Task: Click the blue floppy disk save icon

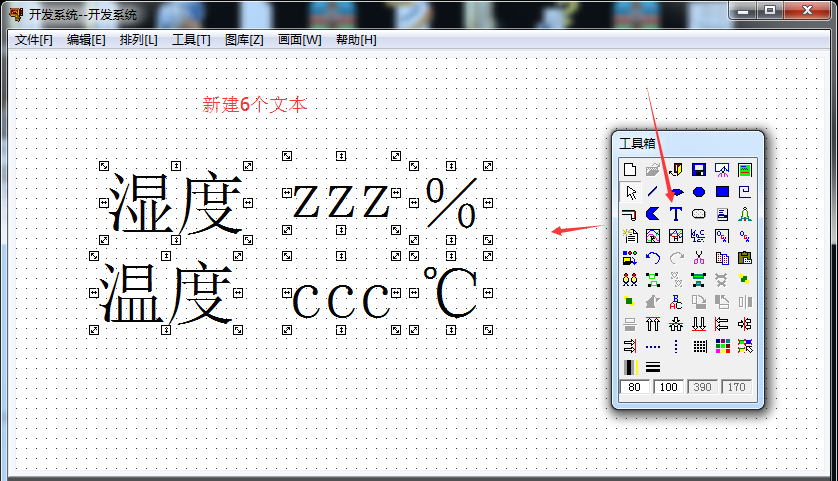Action: [699, 170]
